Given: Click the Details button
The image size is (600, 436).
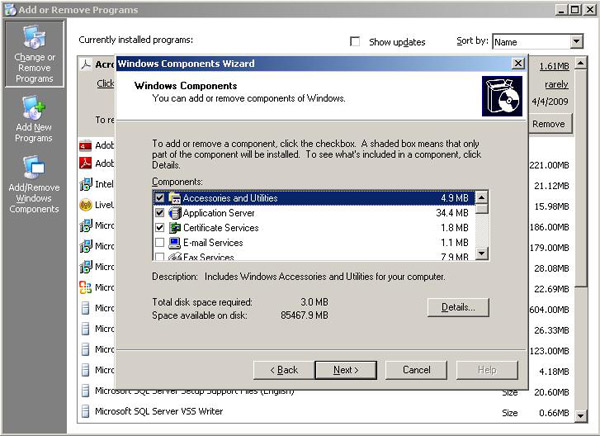Looking at the screenshot, I should click(458, 307).
